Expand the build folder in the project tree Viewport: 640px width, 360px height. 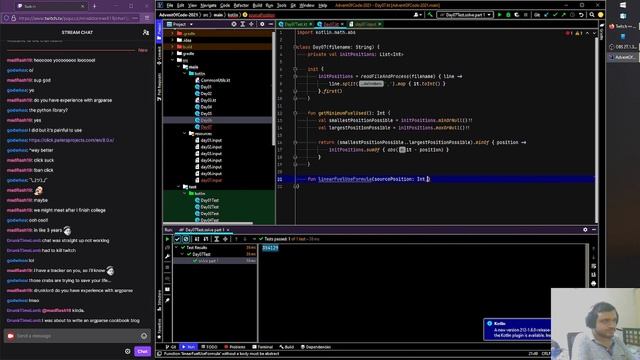[x=173, y=47]
